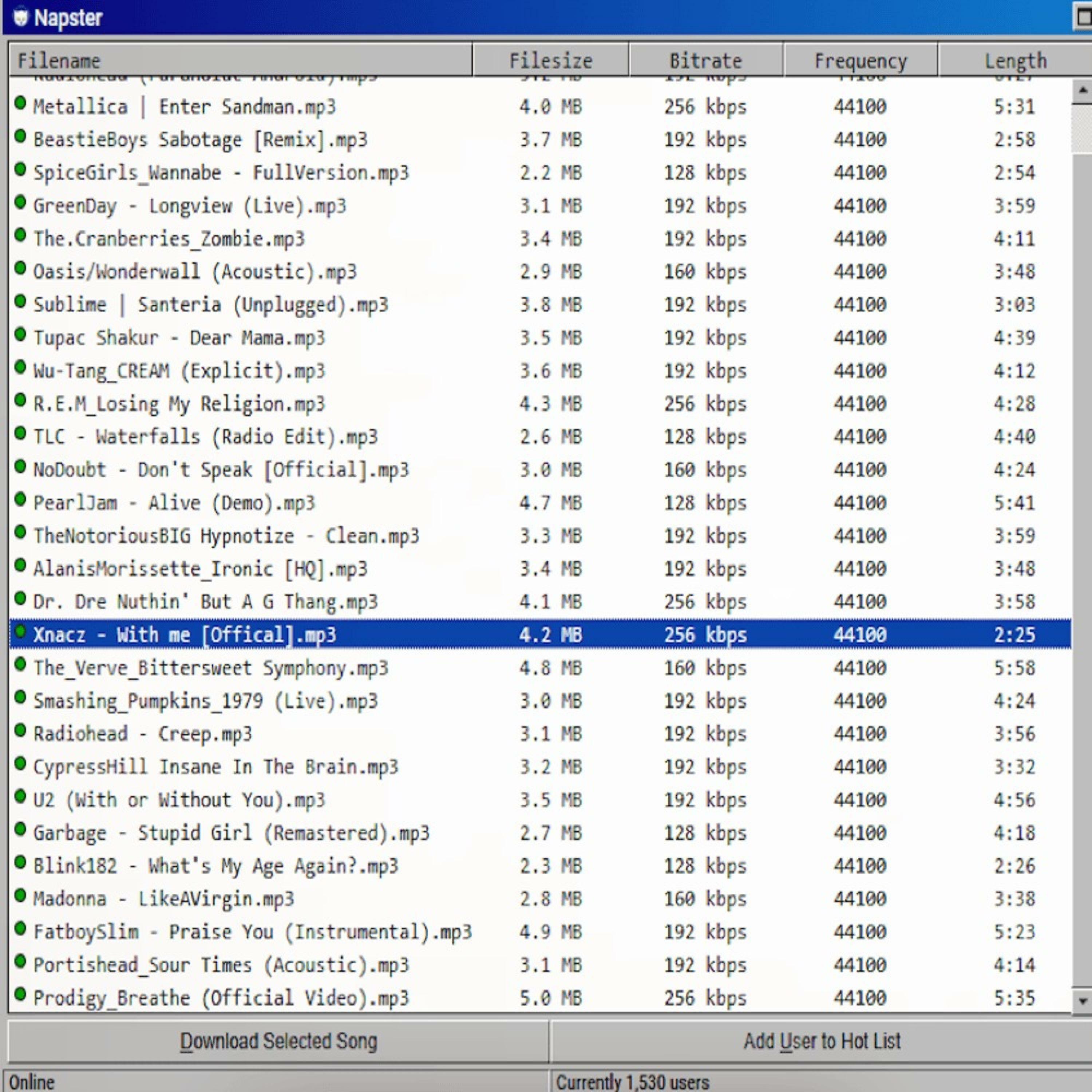Sort list by Bitrate column header
The width and height of the screenshot is (1092, 1092).
705,60
